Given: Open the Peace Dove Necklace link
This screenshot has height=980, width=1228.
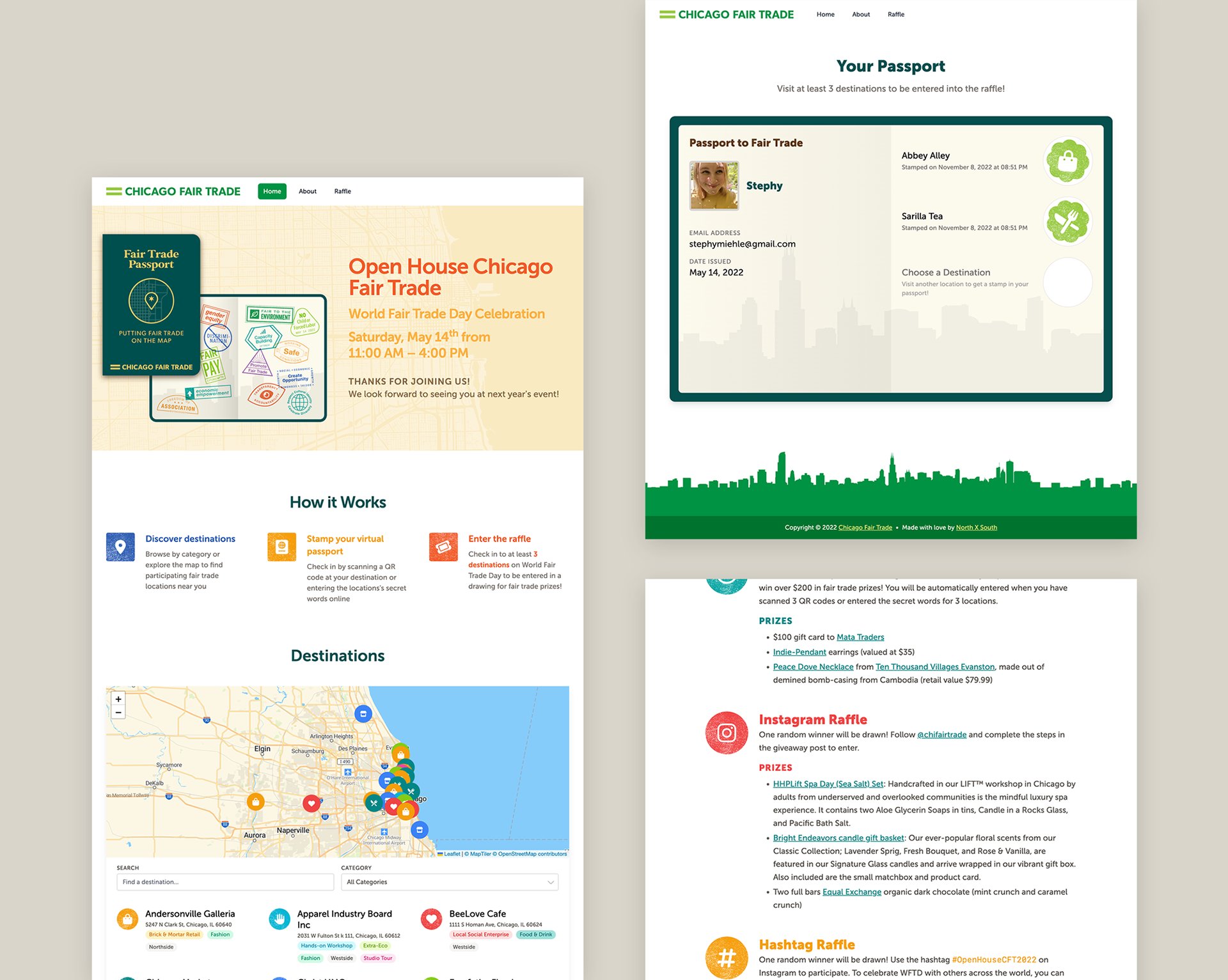Looking at the screenshot, I should [813, 667].
